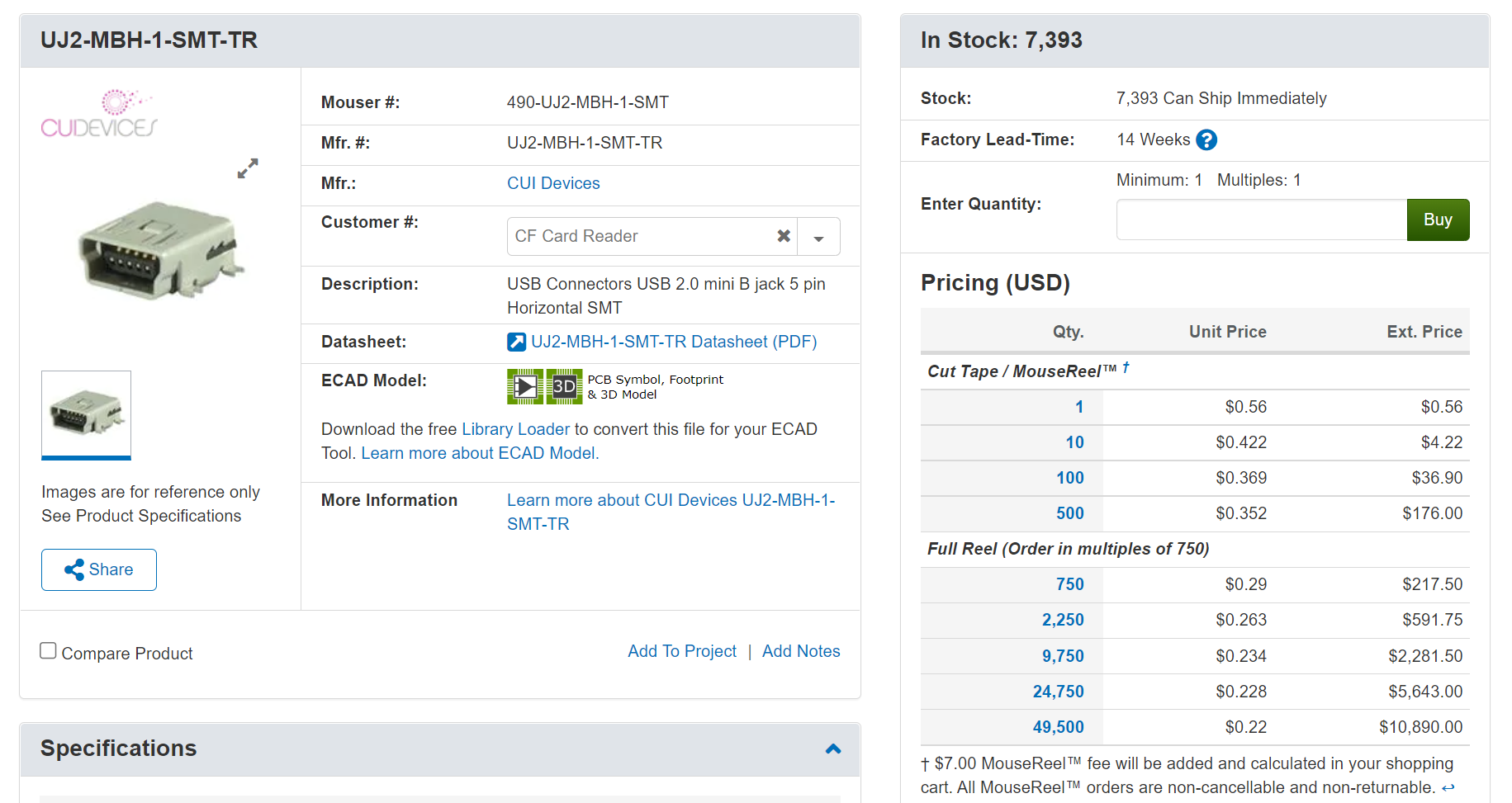Open the Customer # dropdown arrow
1512x803 pixels.
coord(818,238)
